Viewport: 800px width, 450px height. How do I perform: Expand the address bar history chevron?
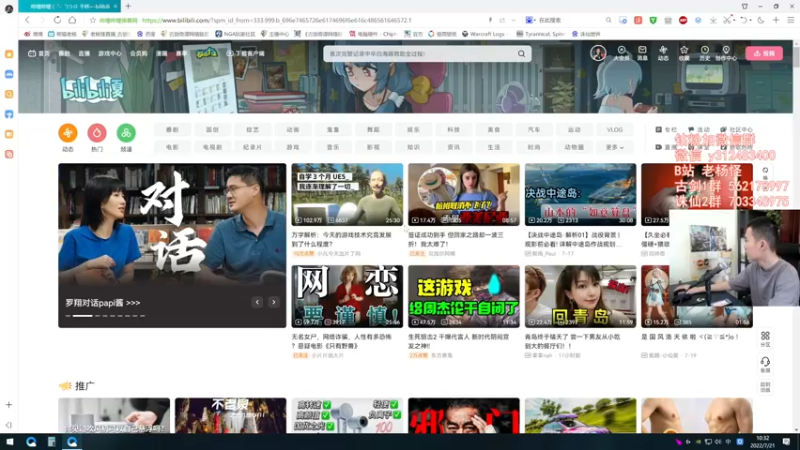coord(513,20)
